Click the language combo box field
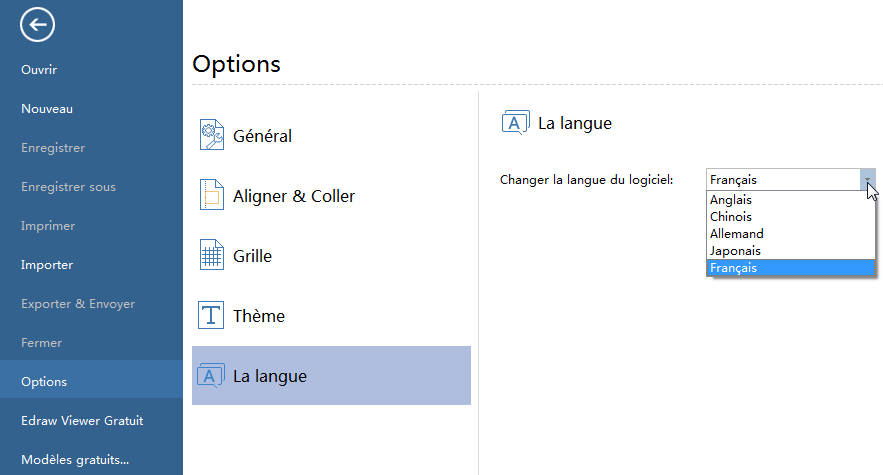Image resolution: width=883 pixels, height=475 pixels. (782, 180)
